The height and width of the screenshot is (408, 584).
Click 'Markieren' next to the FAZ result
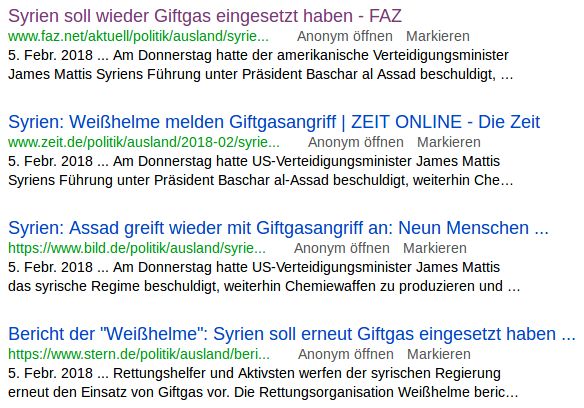click(438, 37)
